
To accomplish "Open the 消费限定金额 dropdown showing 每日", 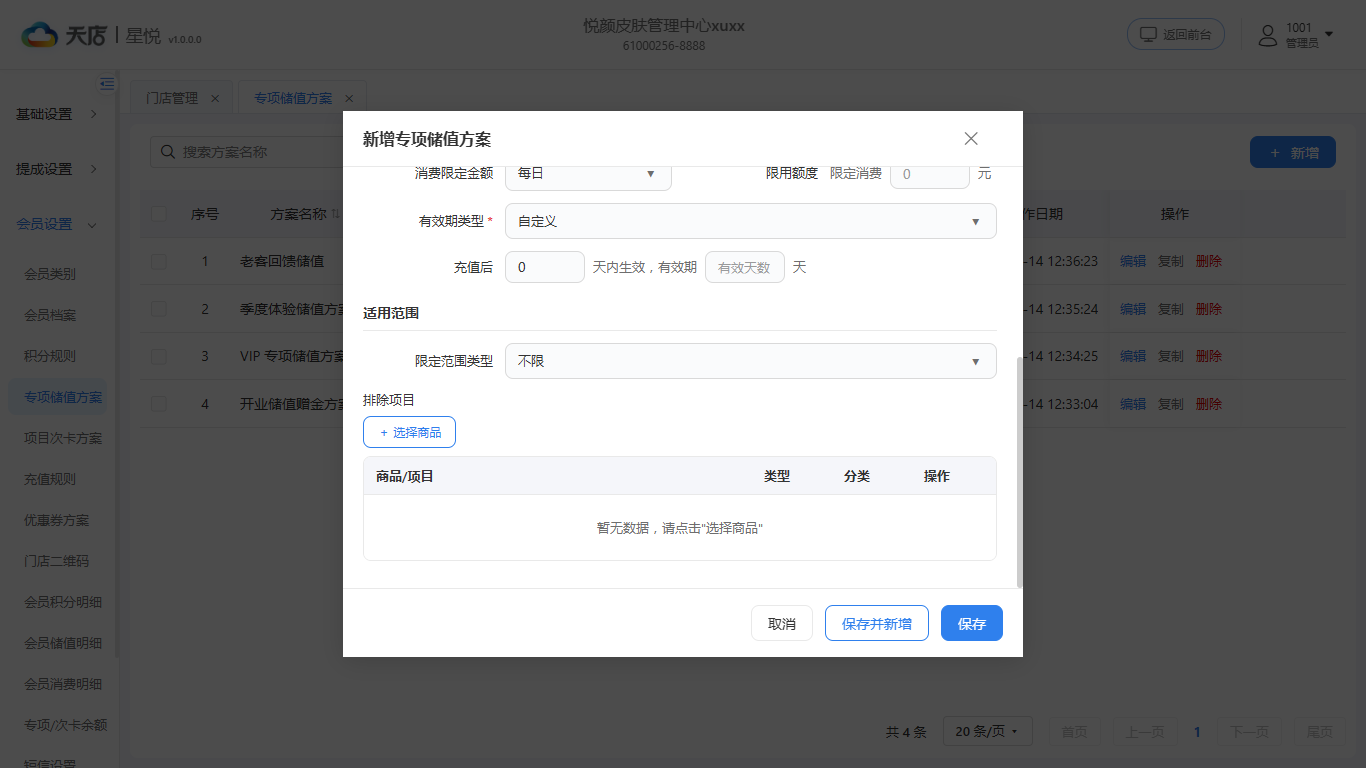I will pos(588,173).
